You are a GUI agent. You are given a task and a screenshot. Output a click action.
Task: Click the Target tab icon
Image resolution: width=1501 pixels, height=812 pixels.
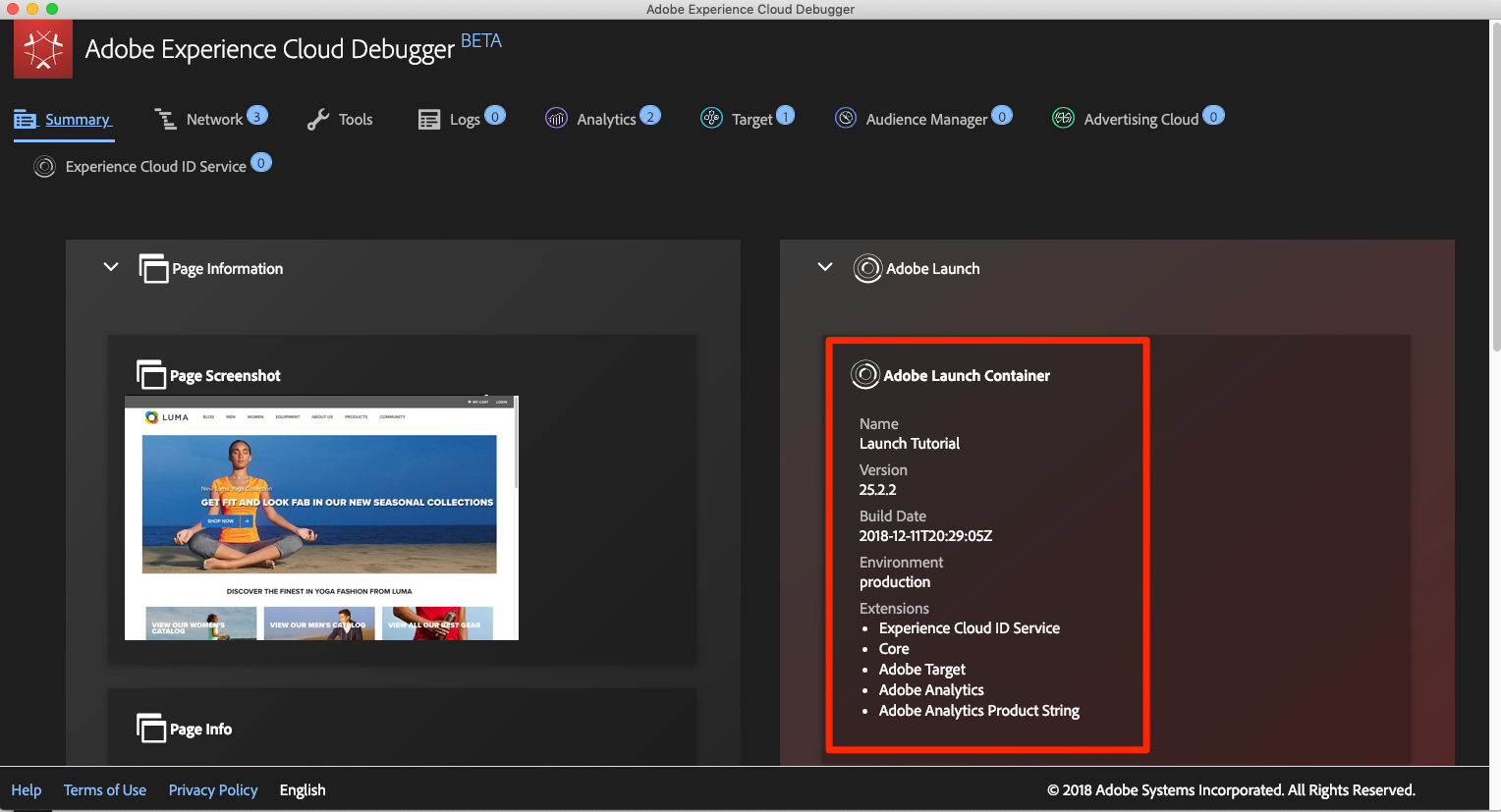point(711,119)
